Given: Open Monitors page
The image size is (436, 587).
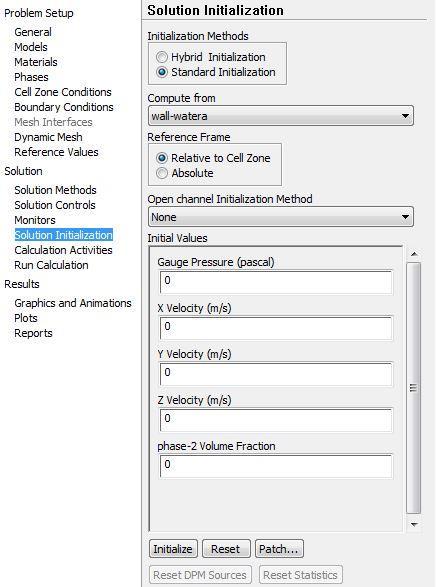Looking at the screenshot, I should tap(35, 220).
